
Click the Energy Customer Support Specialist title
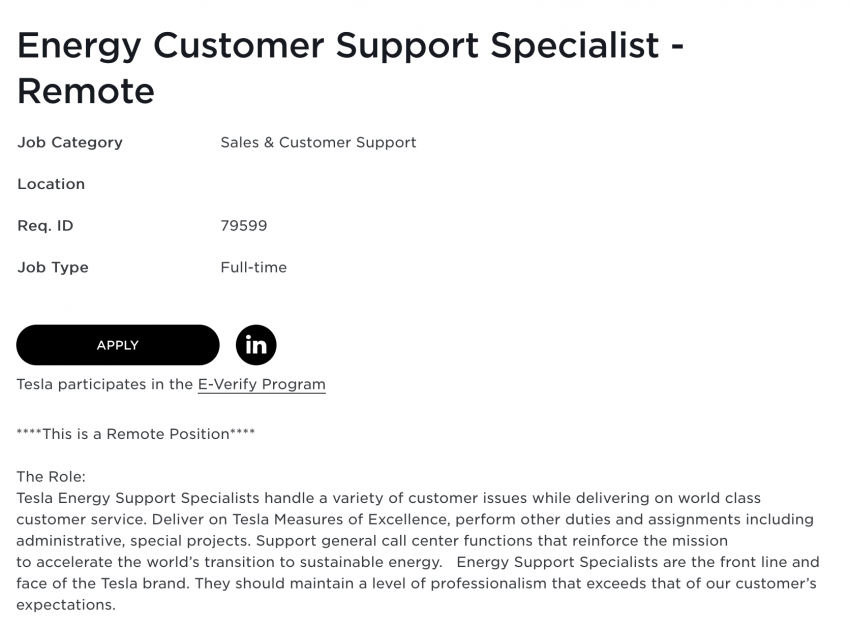point(338,46)
